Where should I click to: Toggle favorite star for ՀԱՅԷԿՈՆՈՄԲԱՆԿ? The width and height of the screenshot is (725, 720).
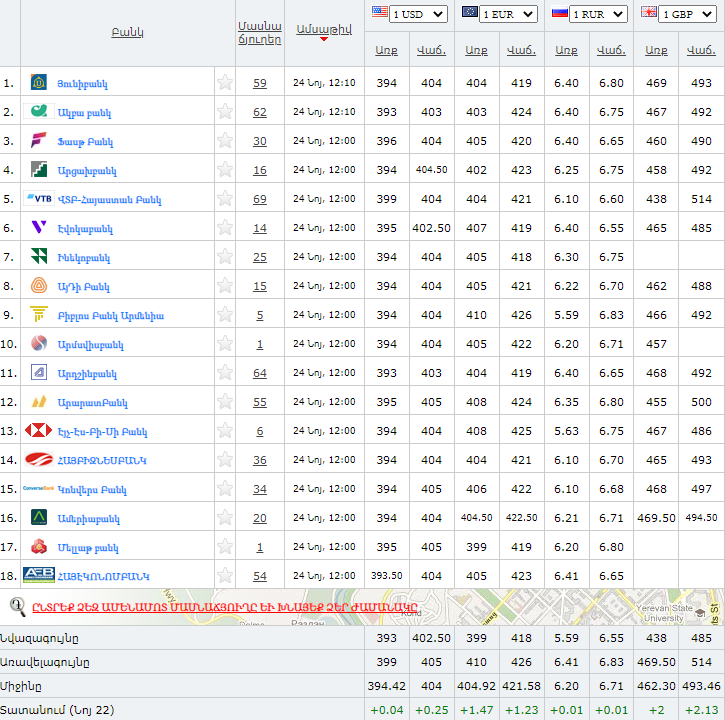pos(225,575)
